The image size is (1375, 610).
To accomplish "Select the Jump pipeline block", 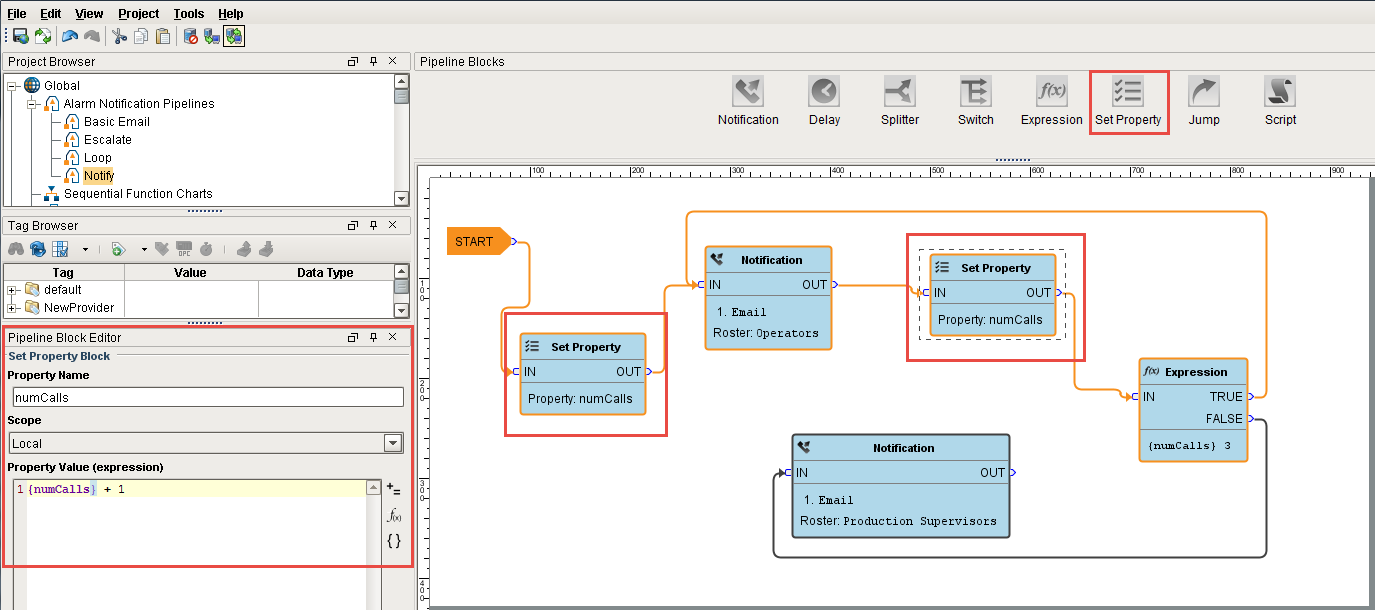I will point(1204,99).
